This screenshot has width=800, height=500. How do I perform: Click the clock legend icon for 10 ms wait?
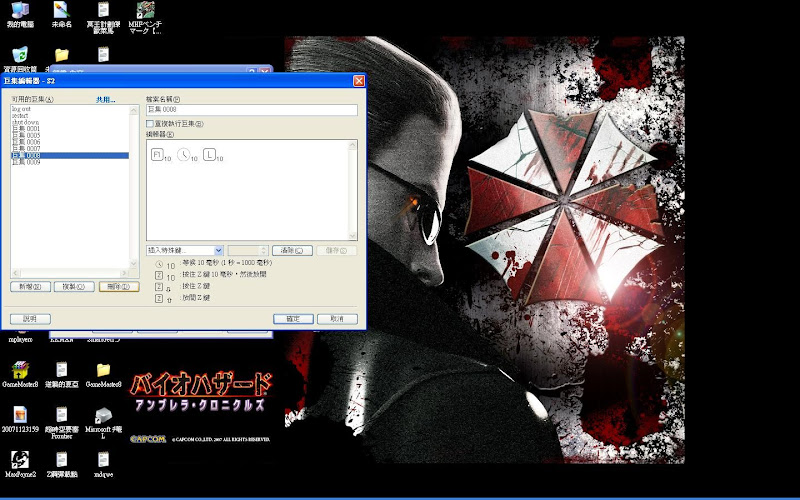pos(159,264)
